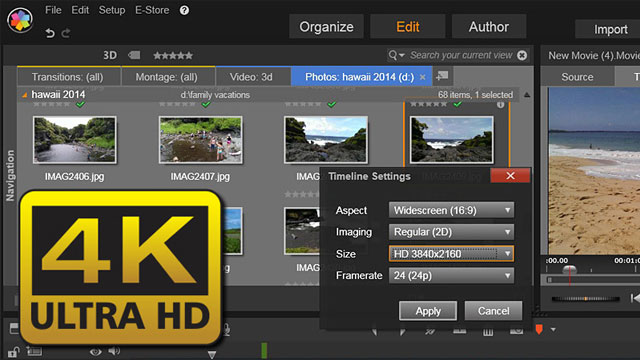This screenshot has height=360, width=640.
Task: Click the beach preview image
Action: [594, 171]
